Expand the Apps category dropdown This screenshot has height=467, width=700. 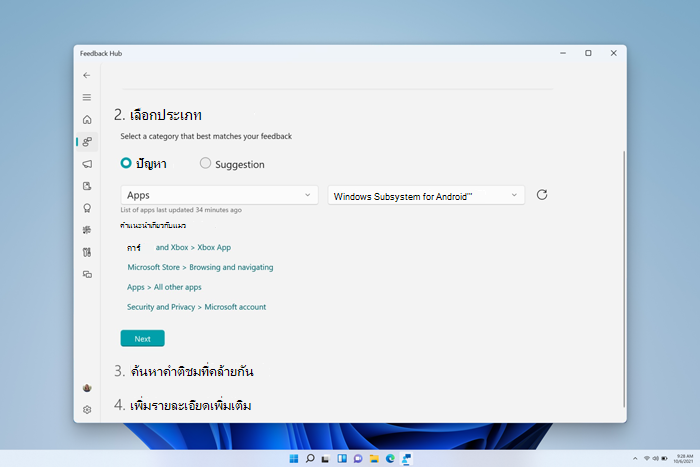219,195
